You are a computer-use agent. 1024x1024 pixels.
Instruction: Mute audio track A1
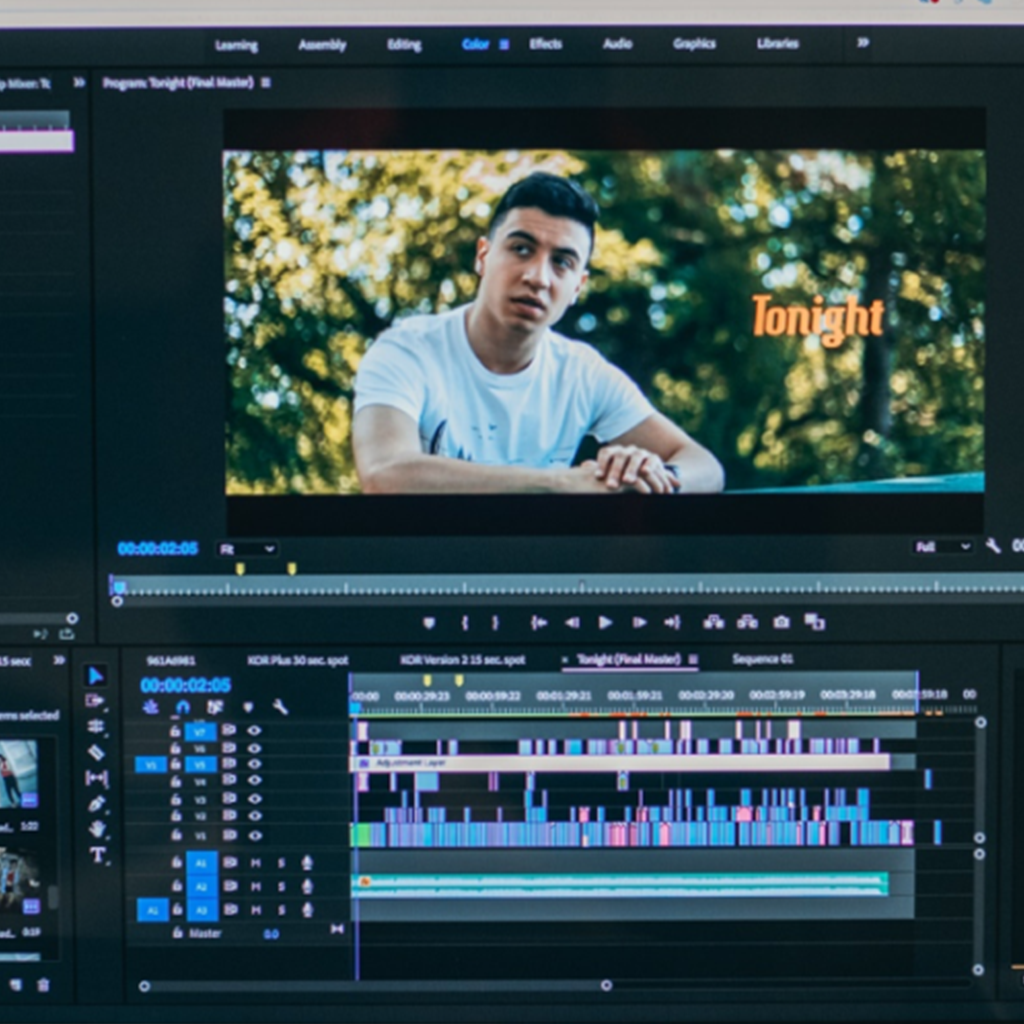(255, 862)
